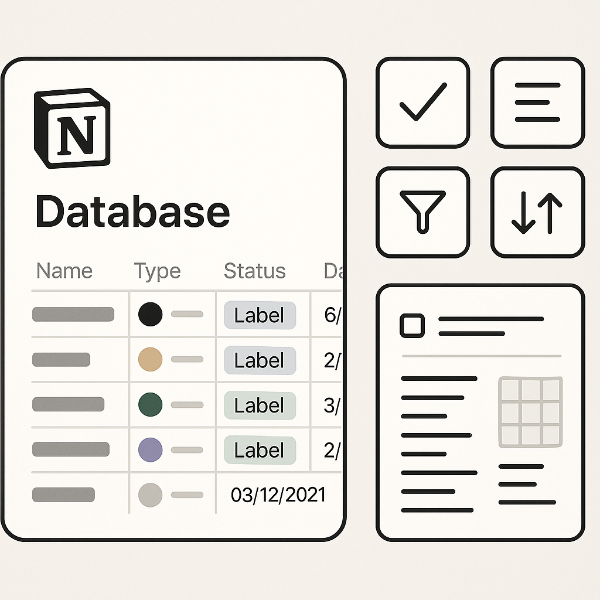
Task: Click name placeholder in tan dot row
Action: (61, 359)
